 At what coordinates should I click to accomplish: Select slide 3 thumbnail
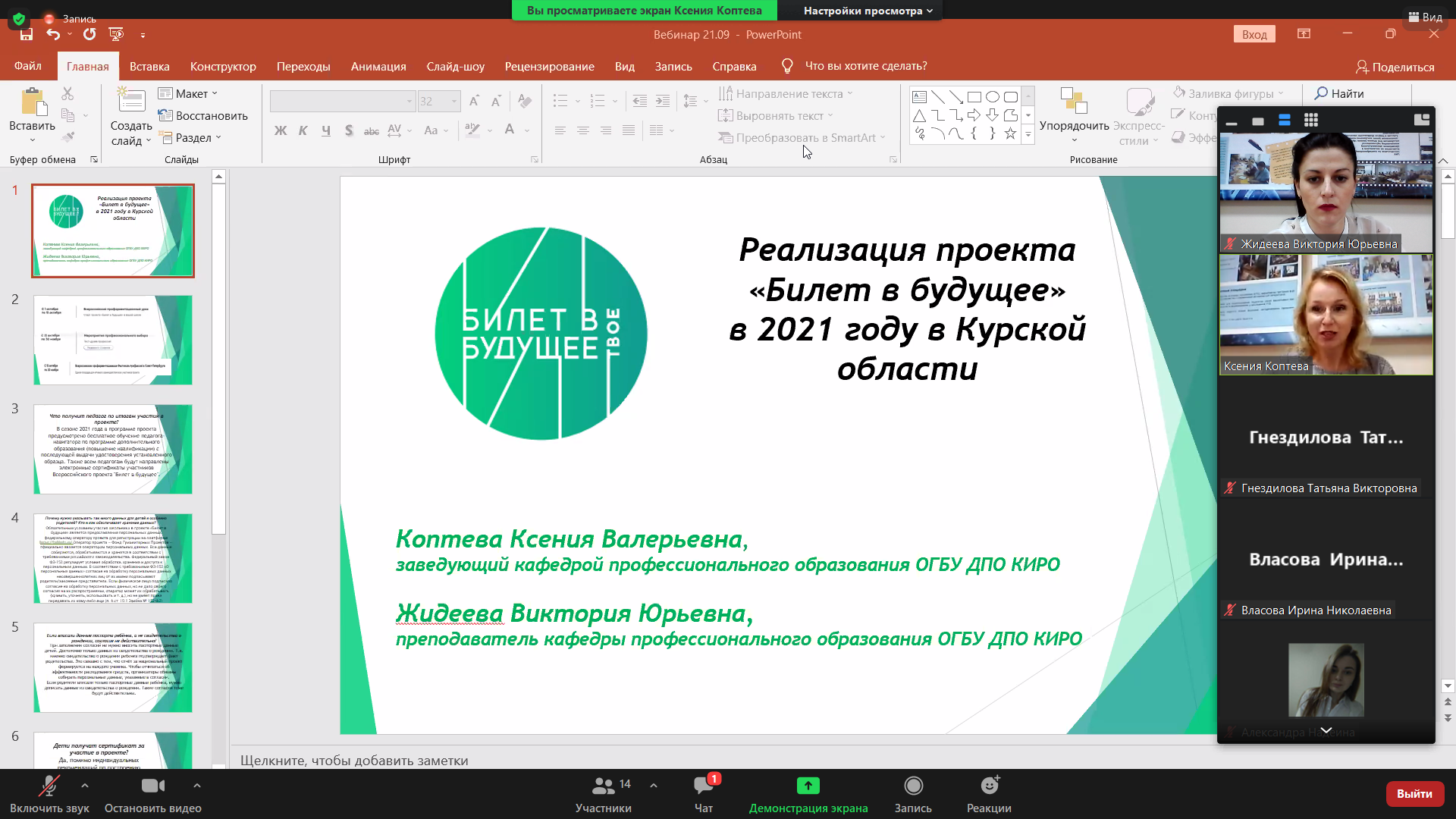click(x=113, y=449)
